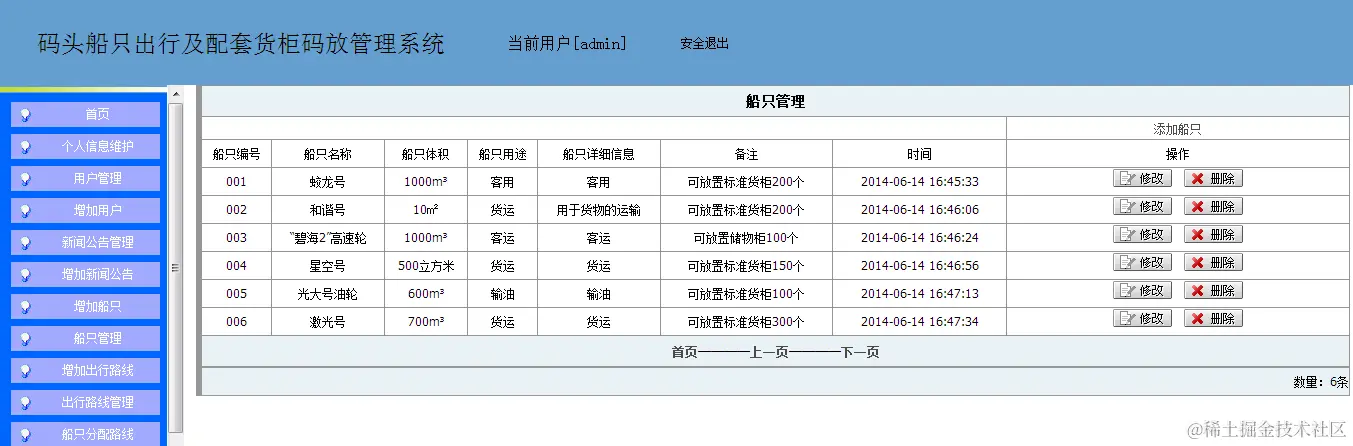The width and height of the screenshot is (1353, 446).
Task: Edit ship 002 和谐号 with 修改
Action: coord(1142,207)
